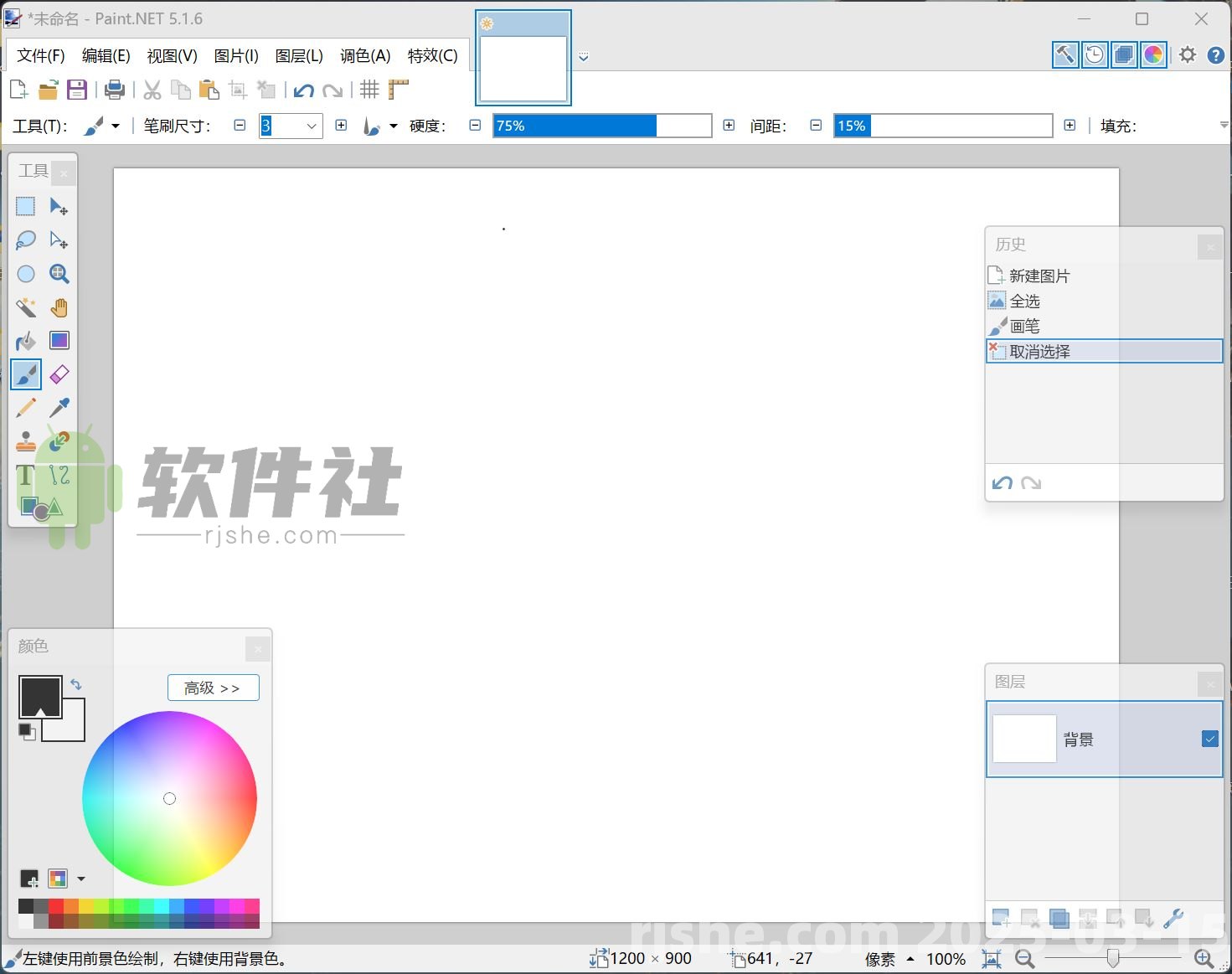Select the Color Picker tool

coord(59,408)
